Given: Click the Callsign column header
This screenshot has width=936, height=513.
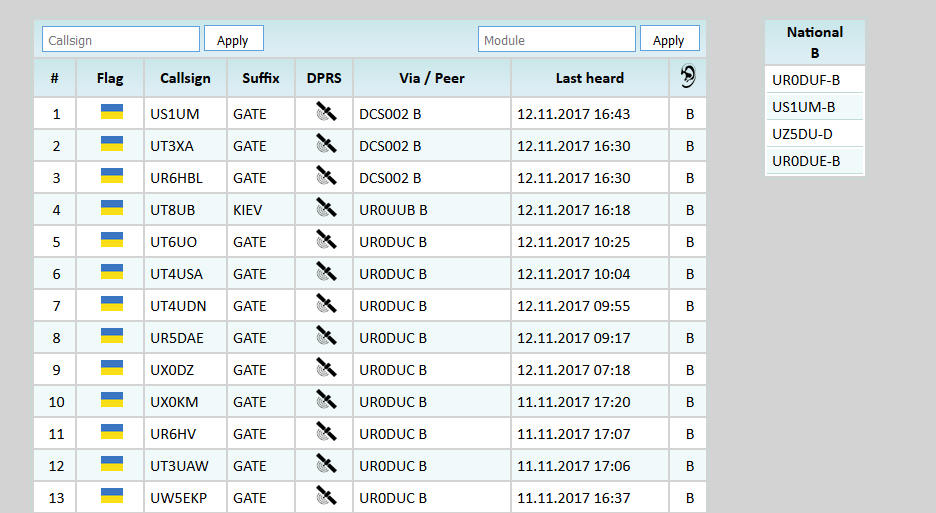Looking at the screenshot, I should pyautogui.click(x=185, y=78).
